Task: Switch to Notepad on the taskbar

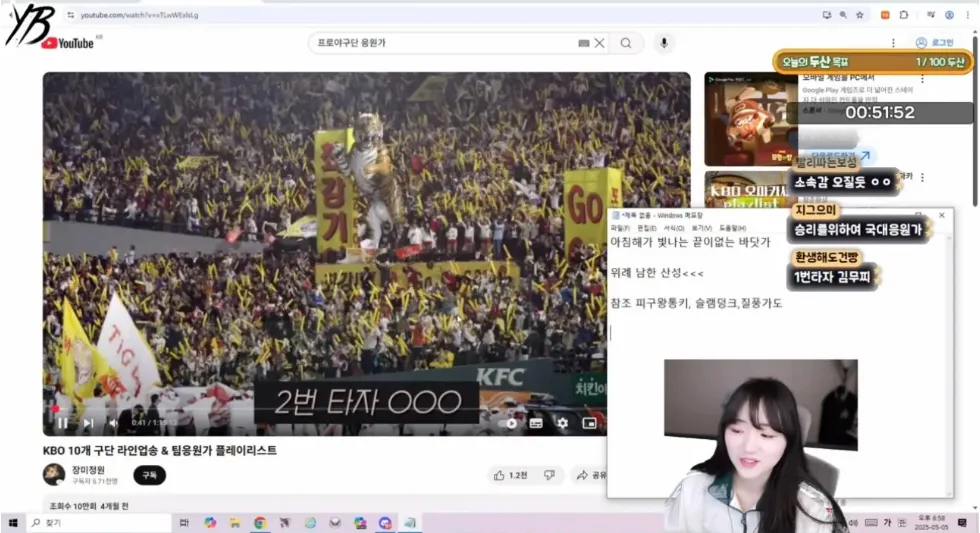Action: 410,522
